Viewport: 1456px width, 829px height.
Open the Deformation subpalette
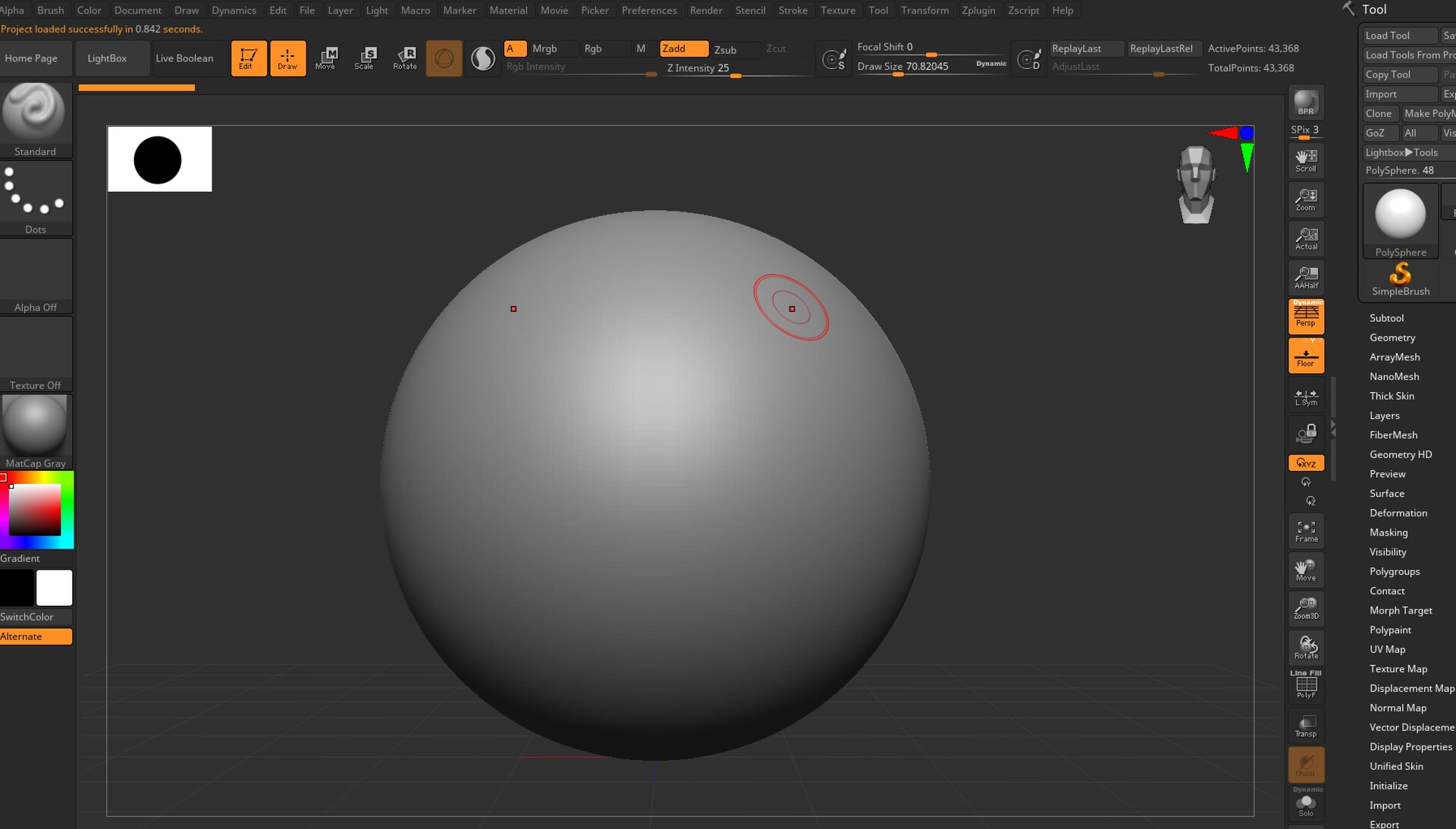pyautogui.click(x=1398, y=513)
